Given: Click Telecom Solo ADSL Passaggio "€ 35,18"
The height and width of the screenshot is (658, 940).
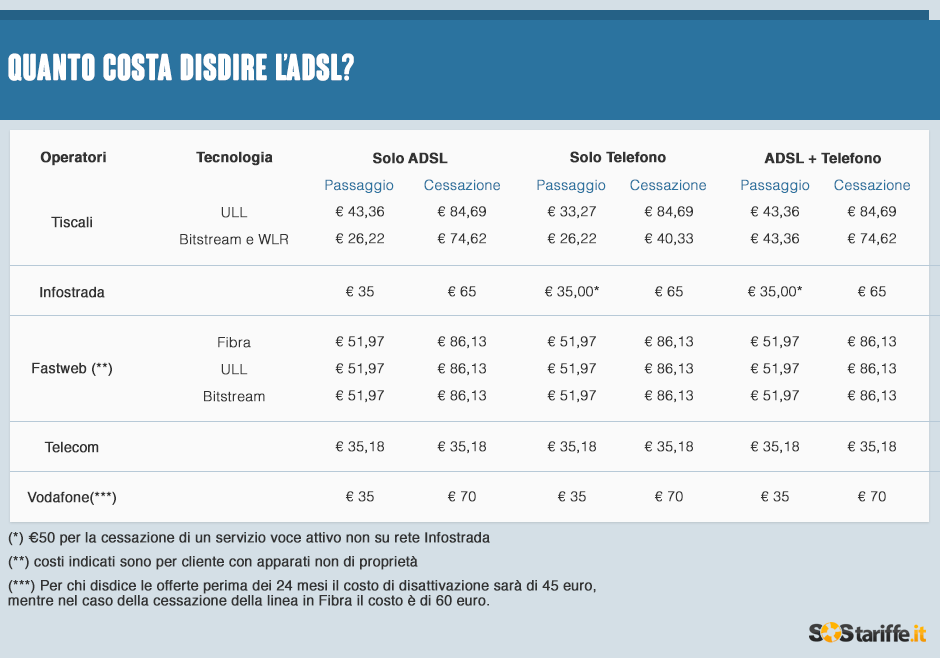Looking at the screenshot, I should pyautogui.click(x=360, y=446).
